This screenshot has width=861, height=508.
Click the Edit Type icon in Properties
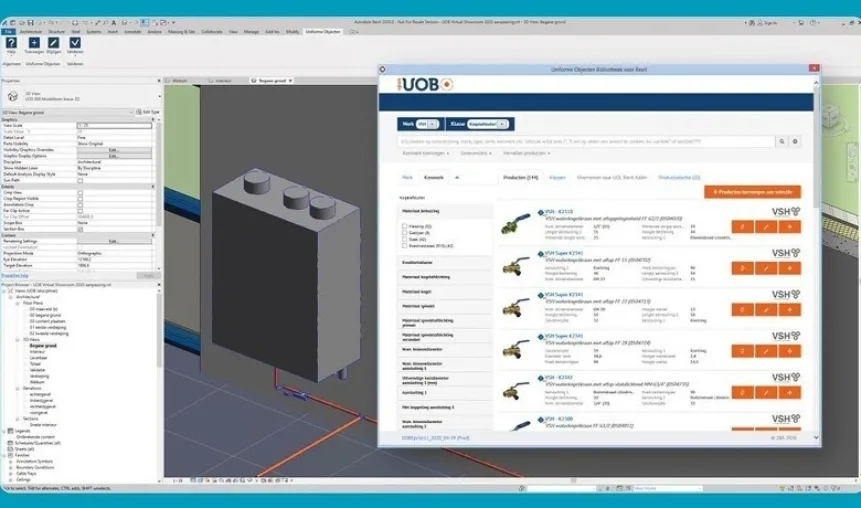[x=139, y=112]
